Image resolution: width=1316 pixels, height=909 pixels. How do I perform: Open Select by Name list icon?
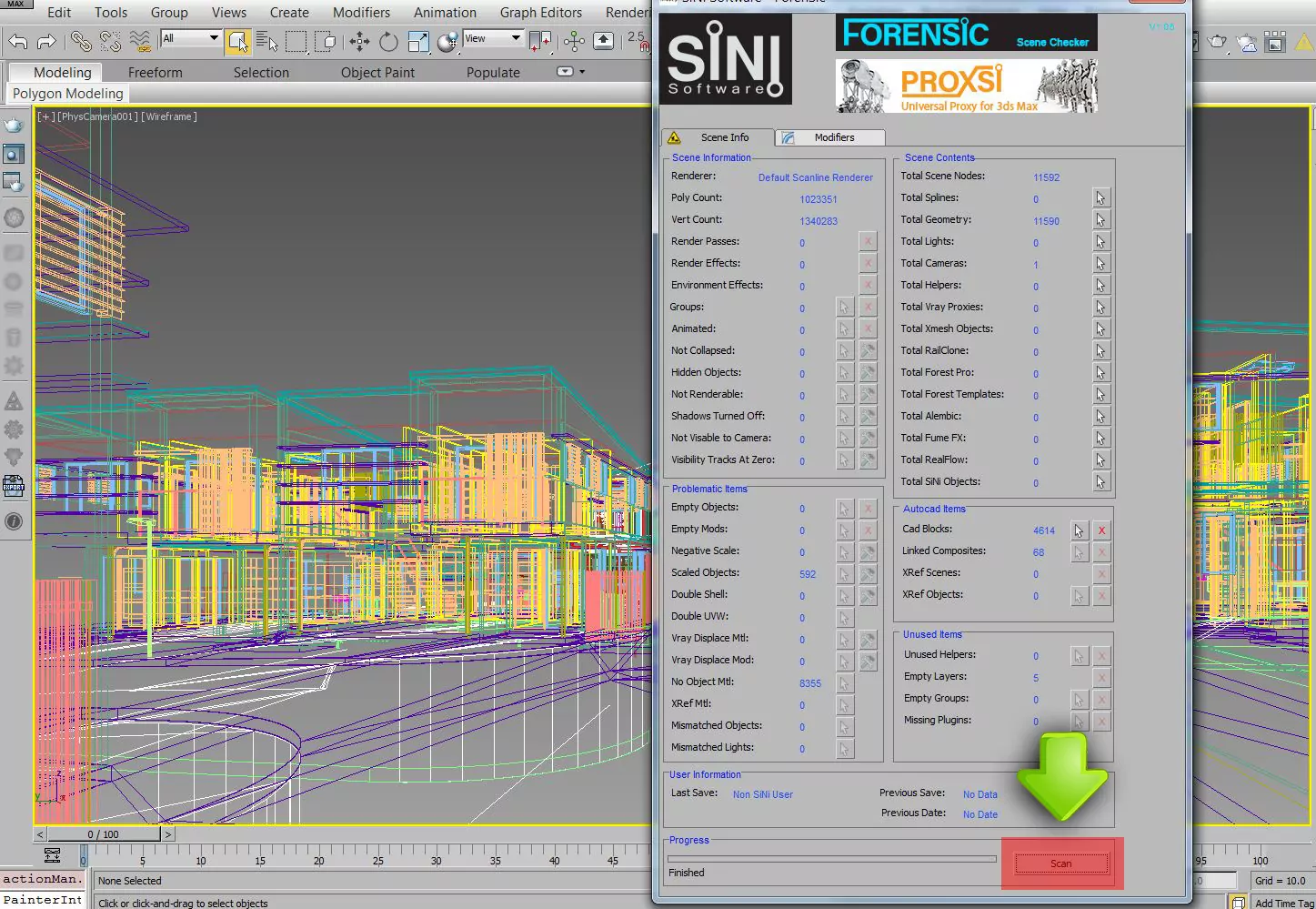point(266,41)
